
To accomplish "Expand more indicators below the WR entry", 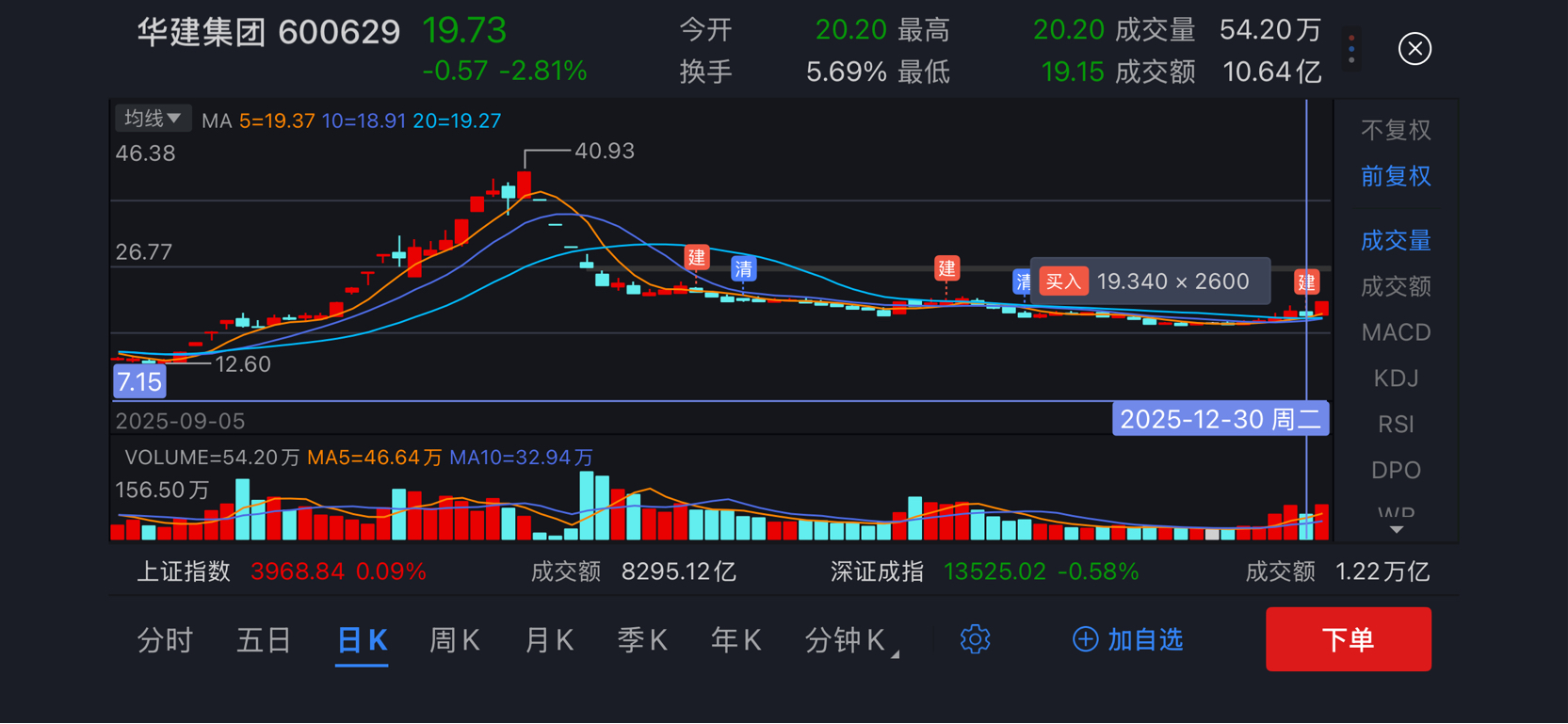I will (x=1396, y=530).
